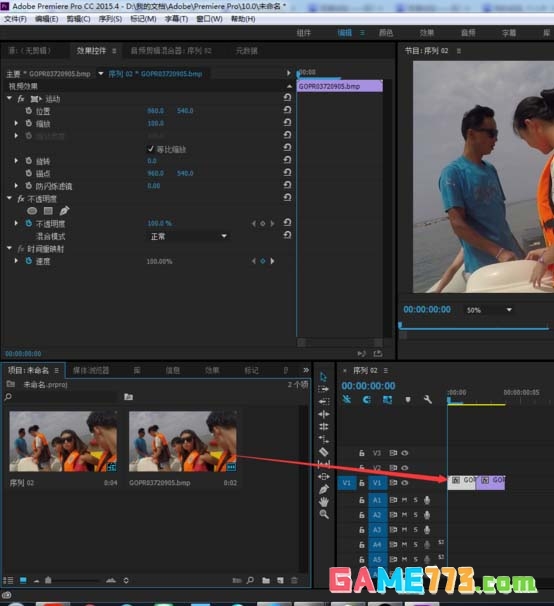
Task: Select the Hand tool
Action: 324,502
